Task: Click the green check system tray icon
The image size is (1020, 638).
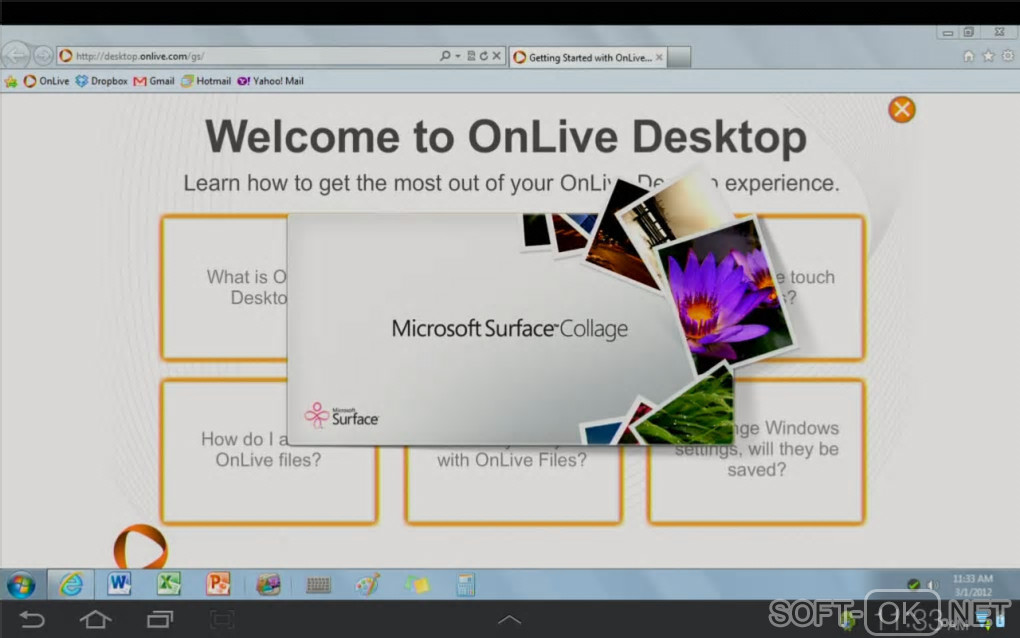Action: [913, 585]
